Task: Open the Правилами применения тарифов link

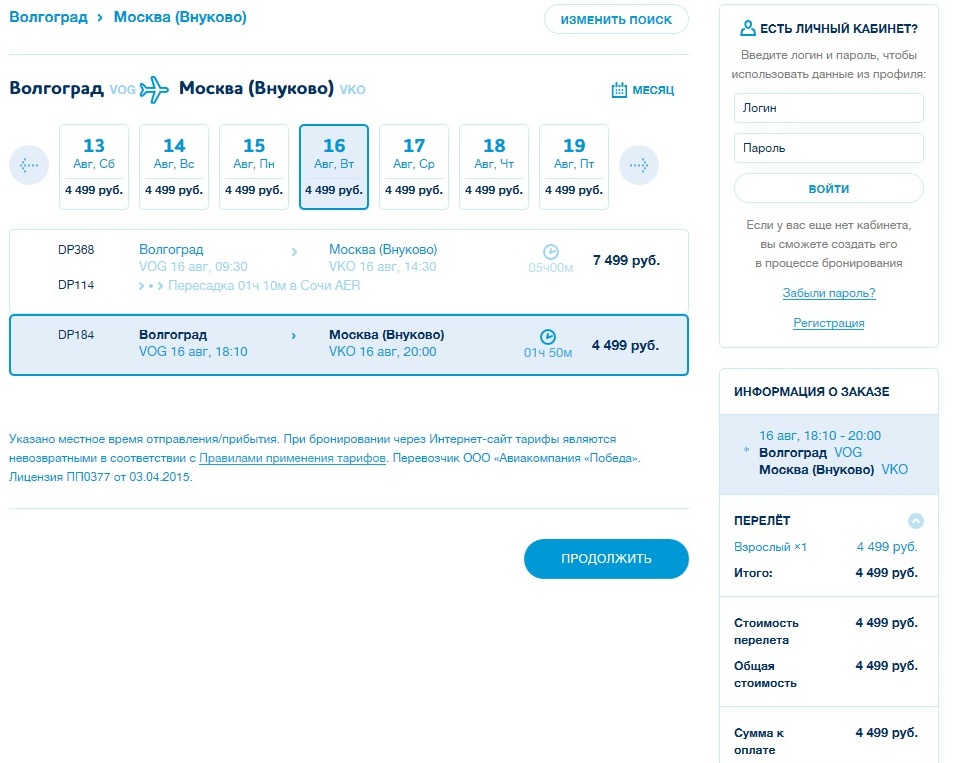Action: point(292,458)
